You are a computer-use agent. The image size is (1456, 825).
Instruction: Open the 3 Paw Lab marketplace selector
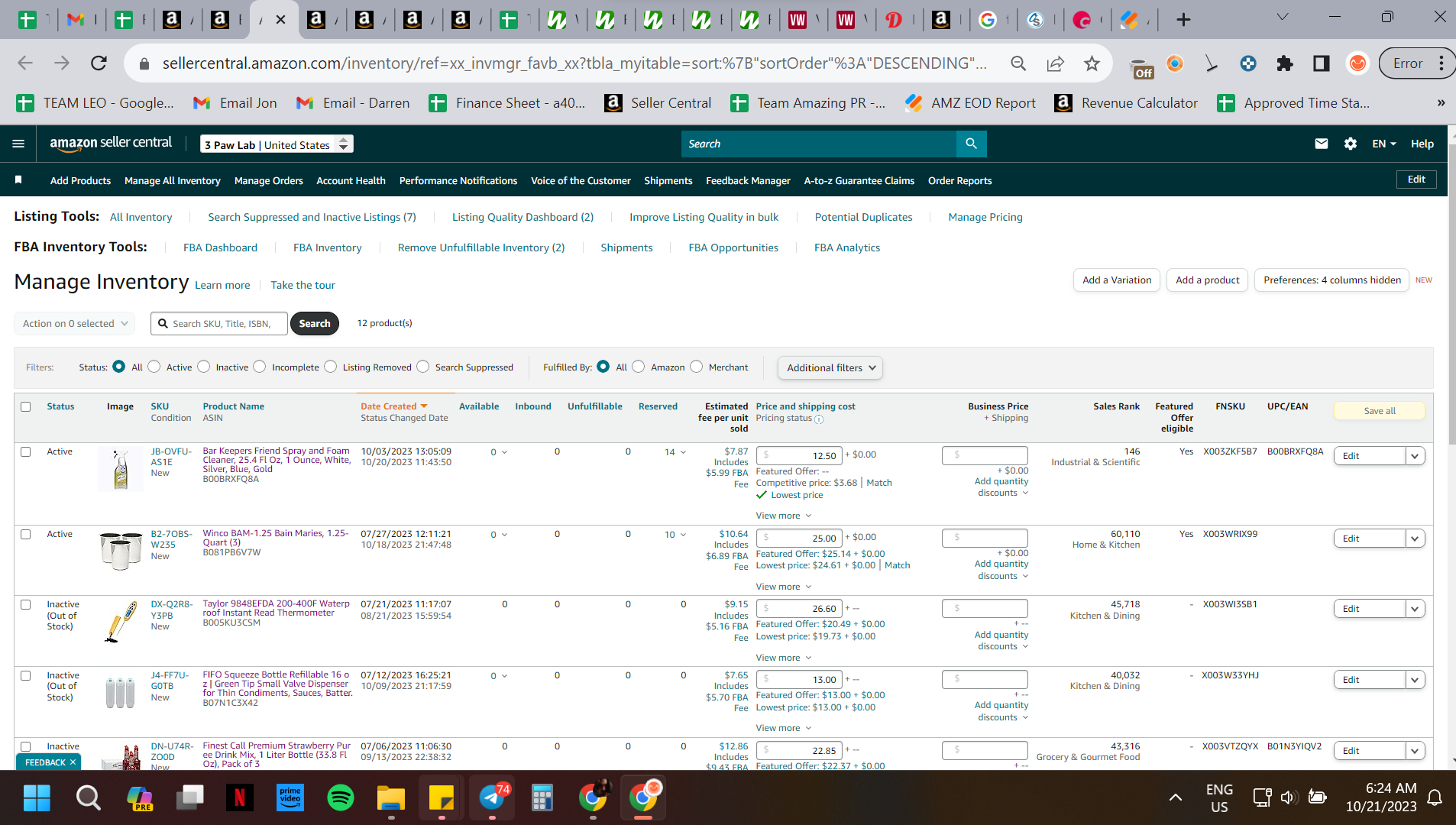(277, 144)
